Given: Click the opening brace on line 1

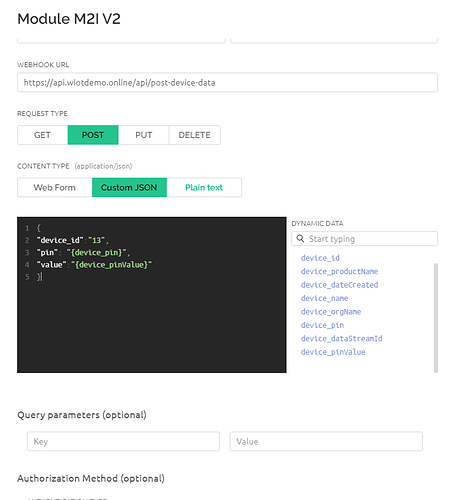Looking at the screenshot, I should (x=39, y=228).
